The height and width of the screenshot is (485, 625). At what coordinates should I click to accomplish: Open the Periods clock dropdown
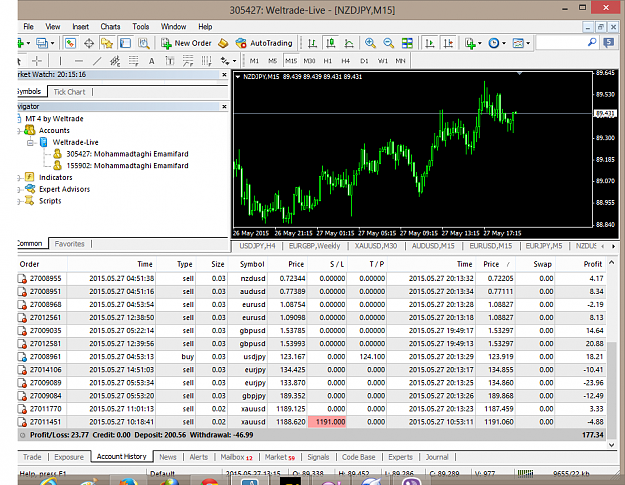coord(497,43)
